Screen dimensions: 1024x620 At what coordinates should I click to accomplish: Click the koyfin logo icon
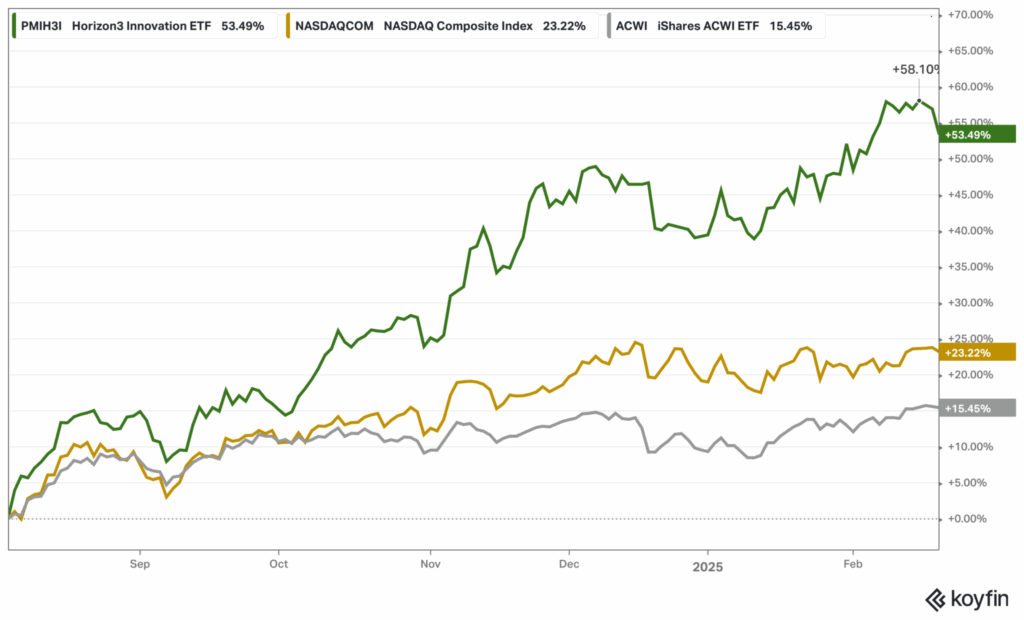pos(936,598)
